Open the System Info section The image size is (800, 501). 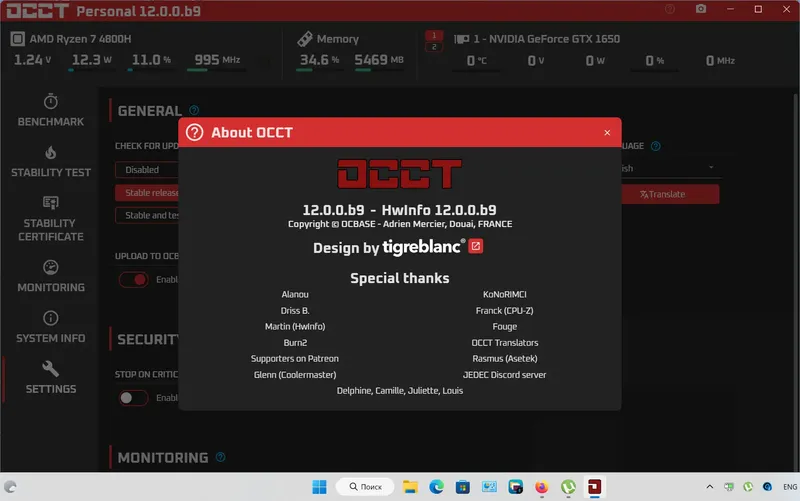tap(51, 328)
